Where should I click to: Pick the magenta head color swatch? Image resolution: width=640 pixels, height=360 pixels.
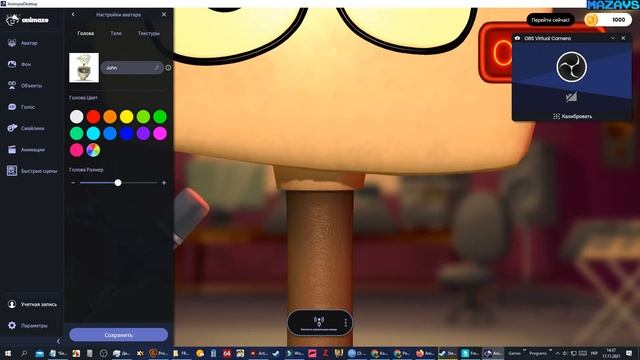pos(160,133)
